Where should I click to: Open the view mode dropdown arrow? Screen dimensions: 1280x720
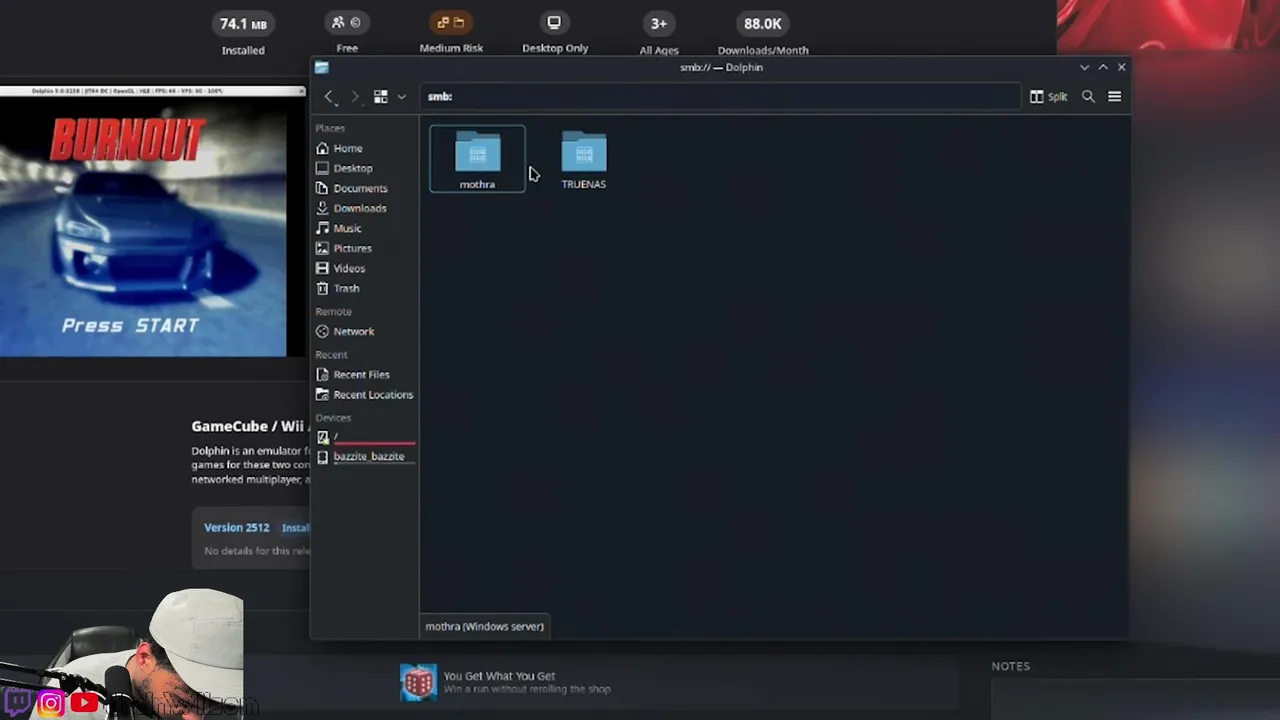pos(401,97)
